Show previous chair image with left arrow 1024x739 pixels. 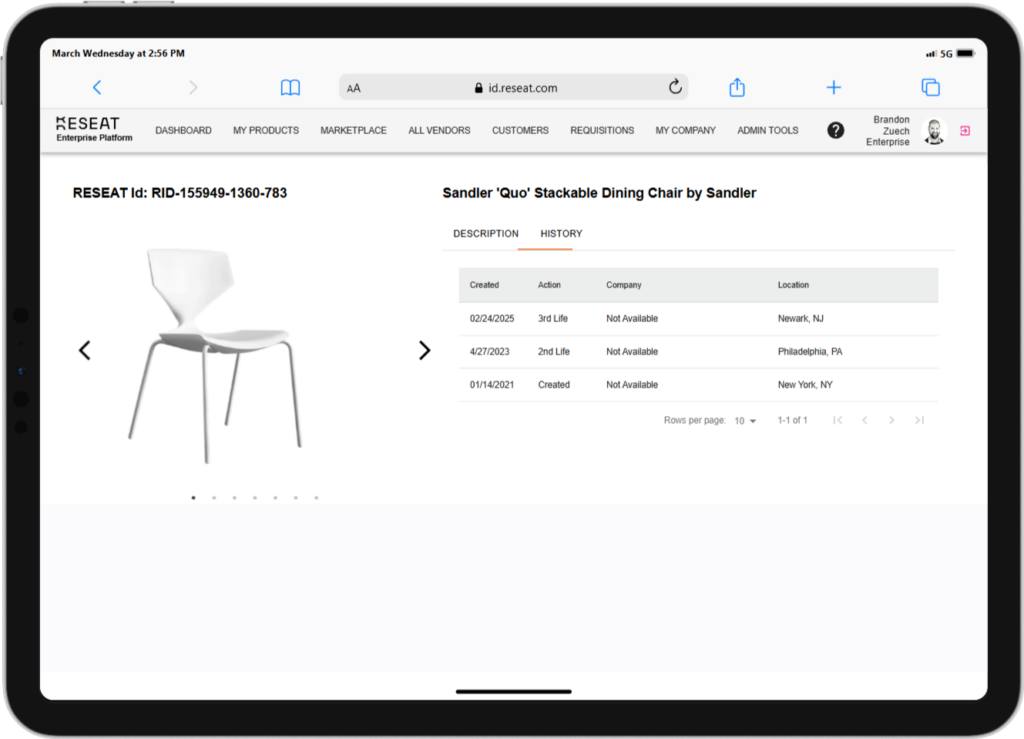pyautogui.click(x=85, y=350)
